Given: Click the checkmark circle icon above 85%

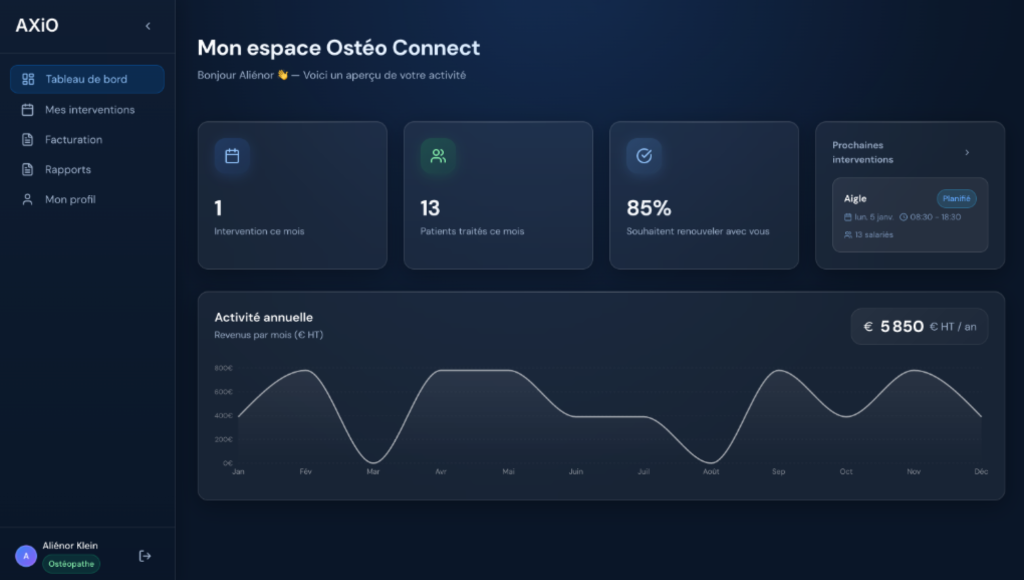Looking at the screenshot, I should 644,156.
